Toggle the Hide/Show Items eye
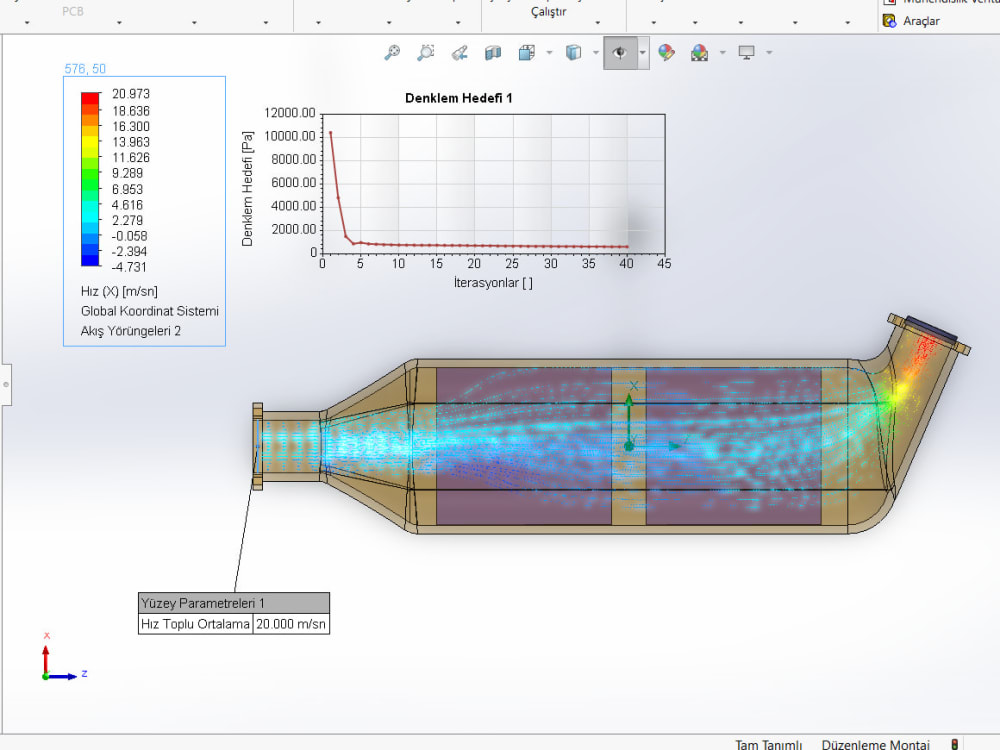The width and height of the screenshot is (1000, 750). [x=620, y=52]
